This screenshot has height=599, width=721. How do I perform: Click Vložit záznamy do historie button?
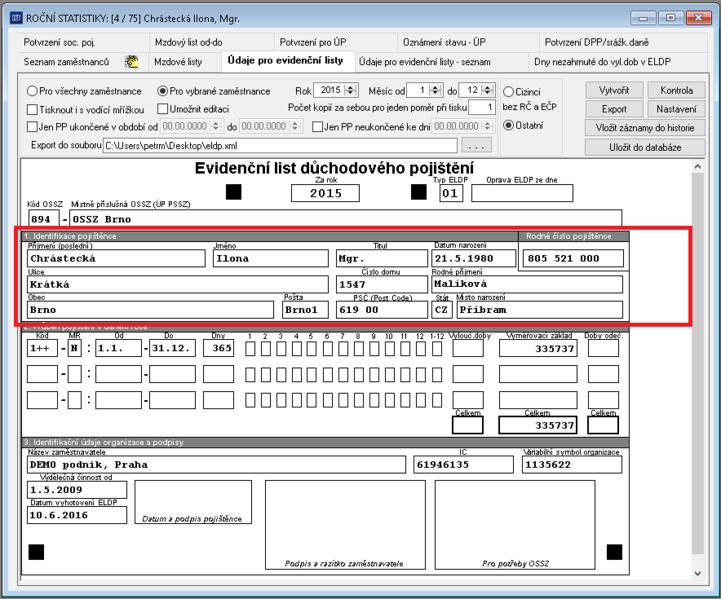[x=645, y=128]
